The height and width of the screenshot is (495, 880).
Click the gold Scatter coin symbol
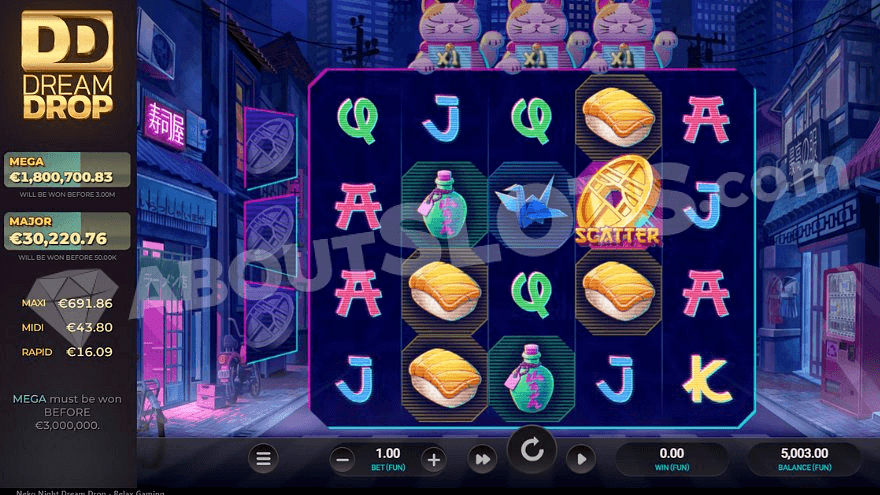618,203
